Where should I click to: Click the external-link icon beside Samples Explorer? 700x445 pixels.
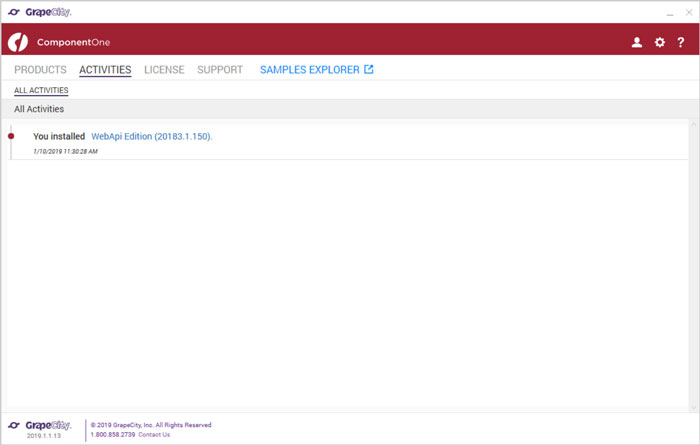[x=368, y=69]
